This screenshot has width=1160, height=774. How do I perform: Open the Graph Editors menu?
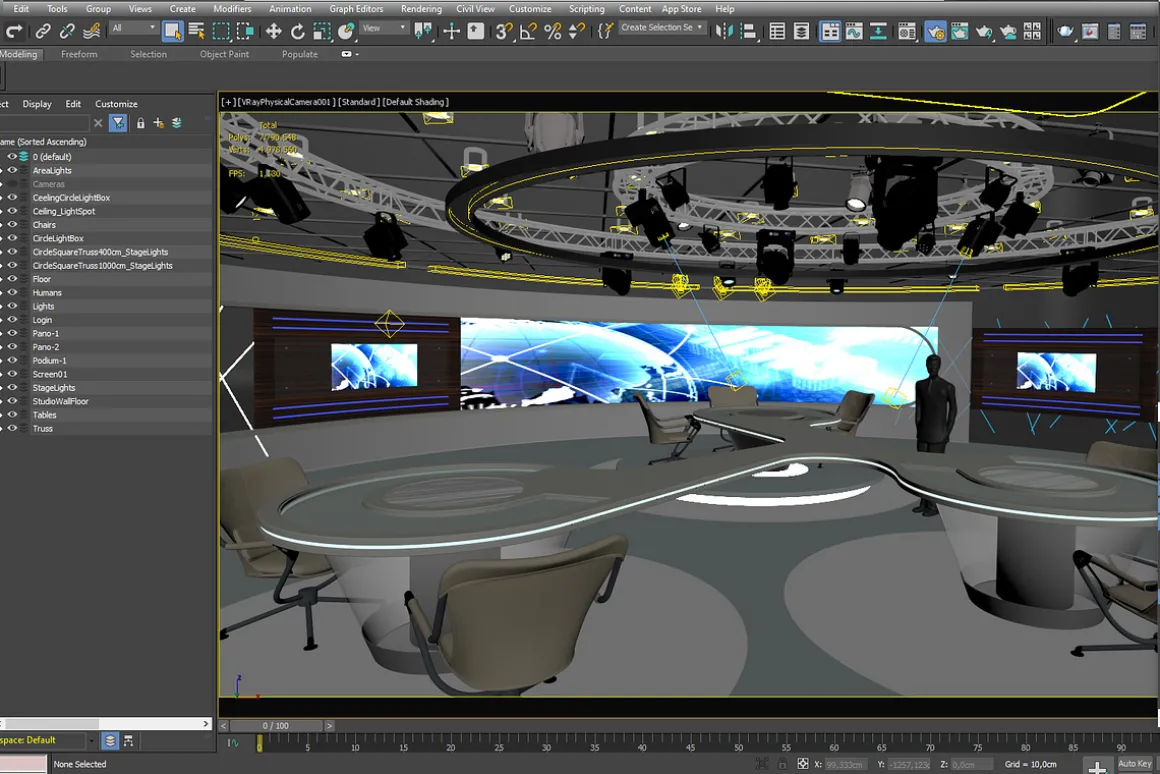click(x=356, y=9)
